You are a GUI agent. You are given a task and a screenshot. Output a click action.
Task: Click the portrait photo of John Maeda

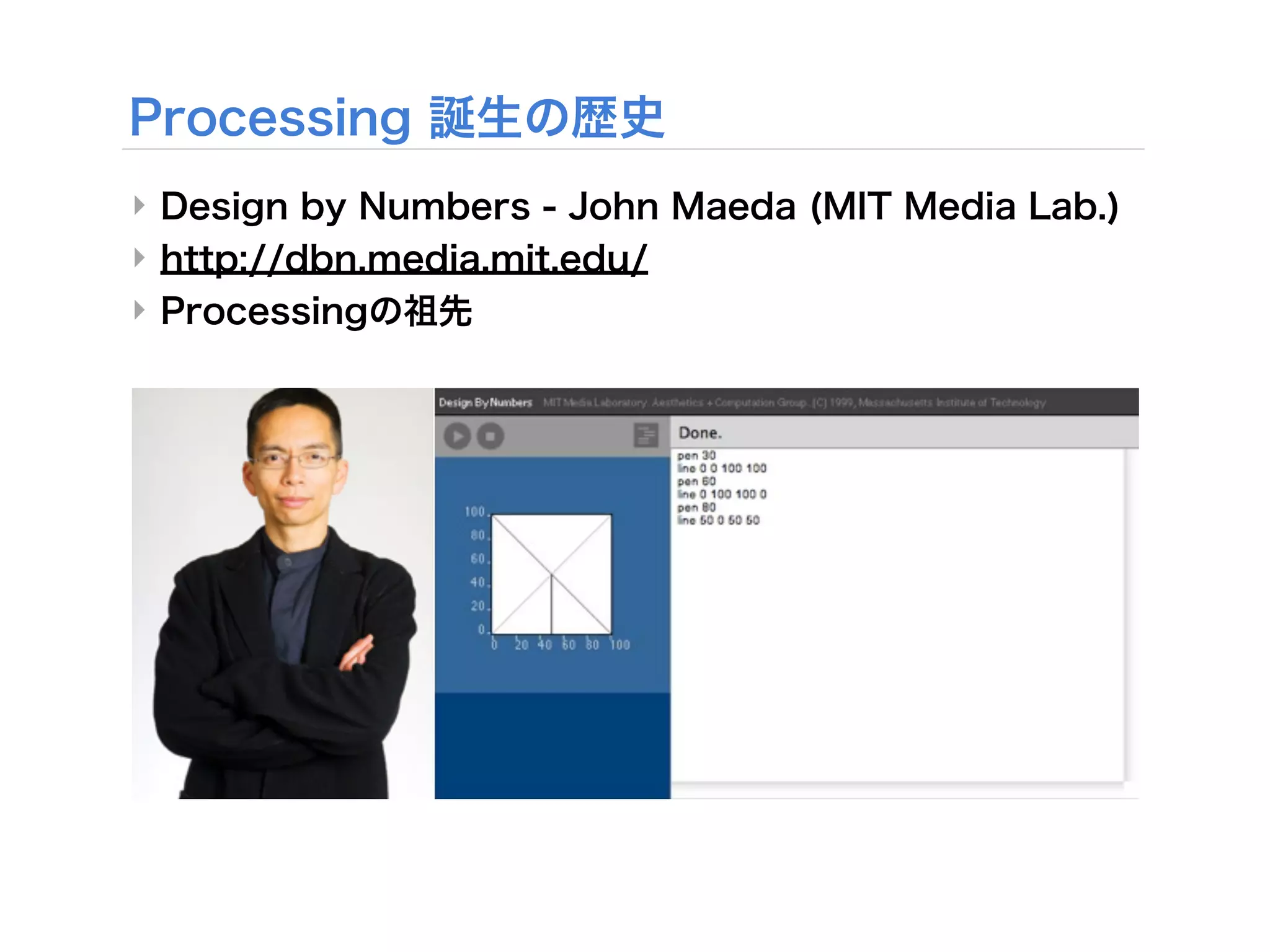(283, 593)
